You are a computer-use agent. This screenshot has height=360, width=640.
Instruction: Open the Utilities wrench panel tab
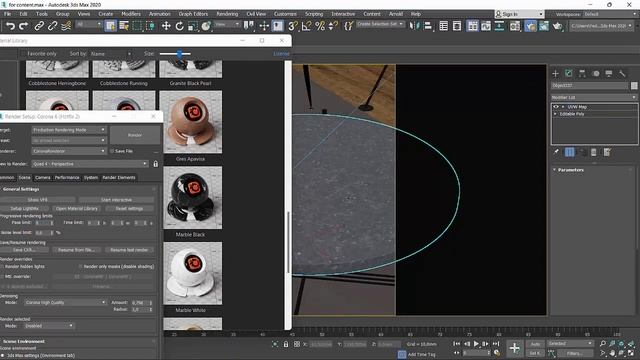pyautogui.click(x=622, y=73)
